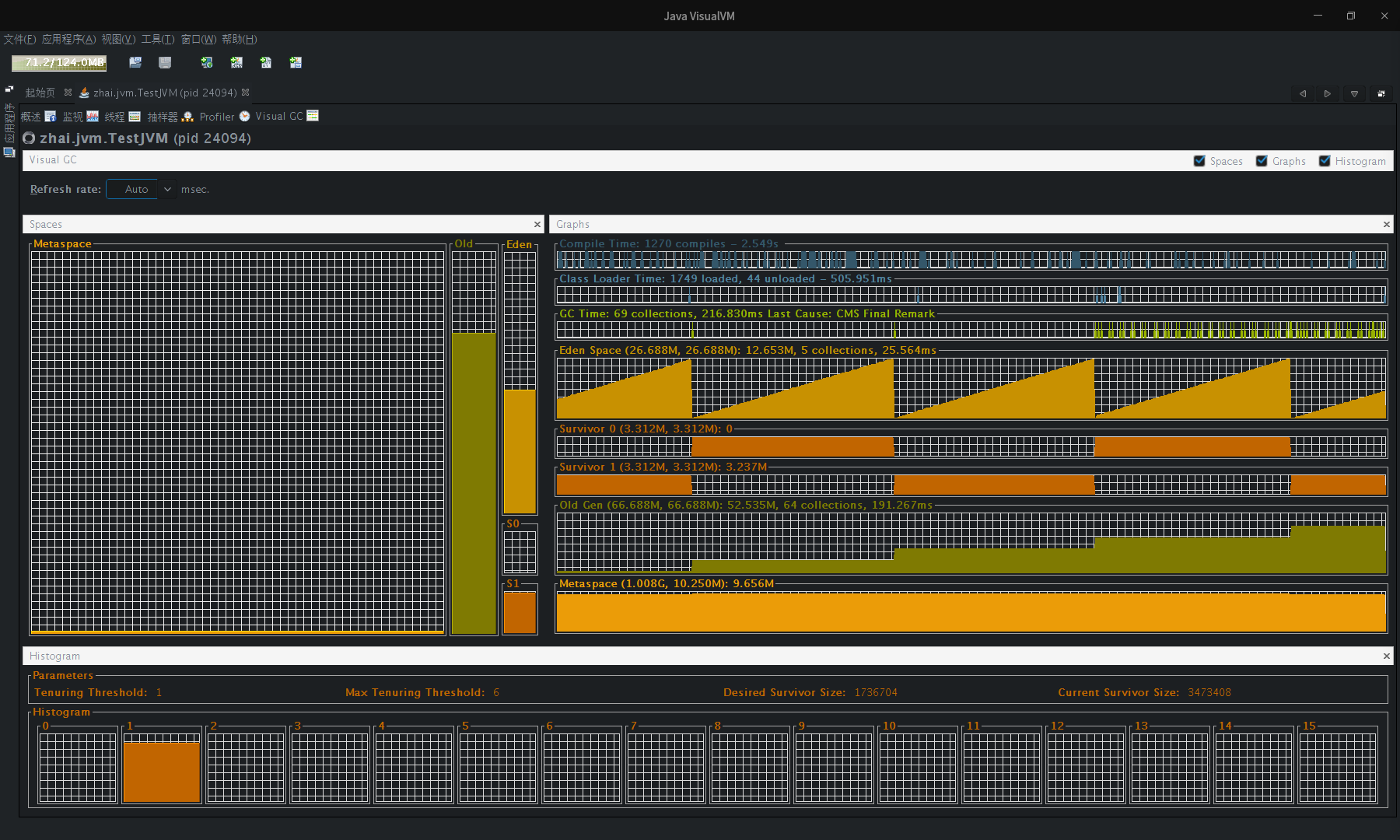The width and height of the screenshot is (1400, 840).
Task: Disable the Histogram checkbox
Action: pos(1325,161)
